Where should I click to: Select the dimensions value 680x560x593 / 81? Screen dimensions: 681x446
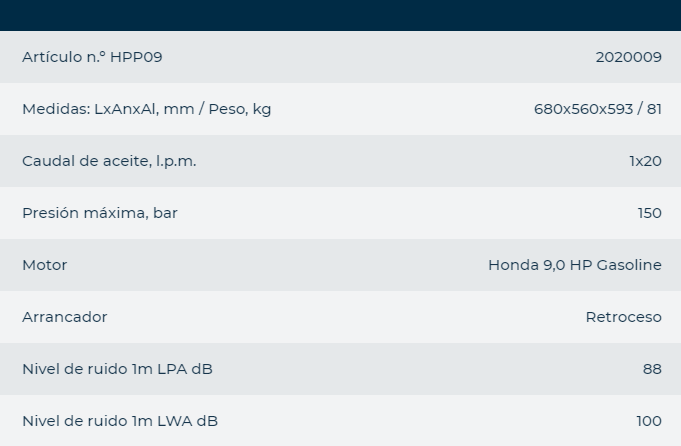pos(597,109)
